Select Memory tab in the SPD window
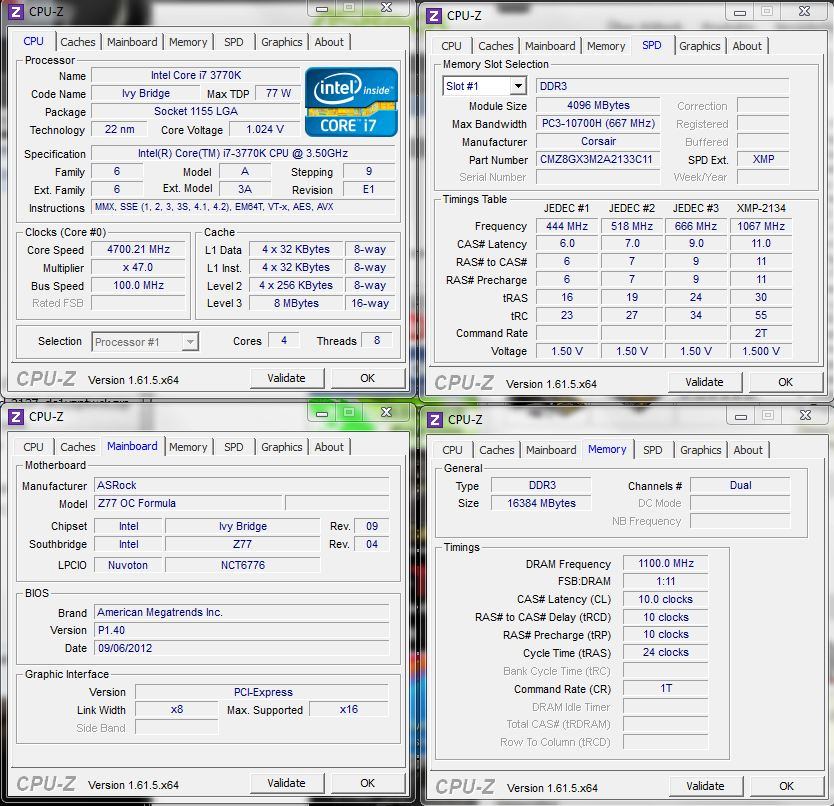Screen dimensions: 834x806 [x=606, y=46]
